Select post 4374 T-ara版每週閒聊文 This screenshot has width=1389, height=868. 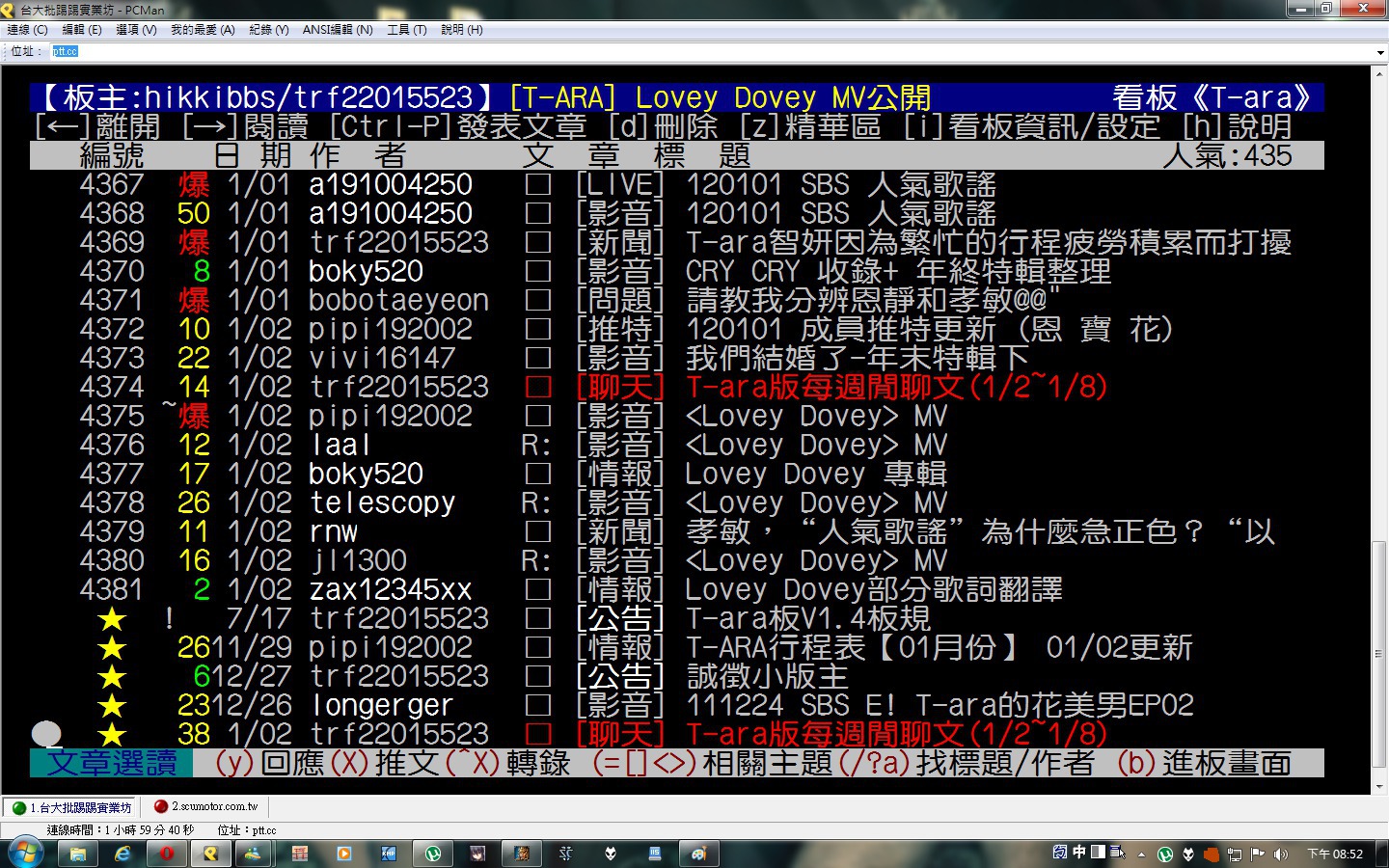676,387
